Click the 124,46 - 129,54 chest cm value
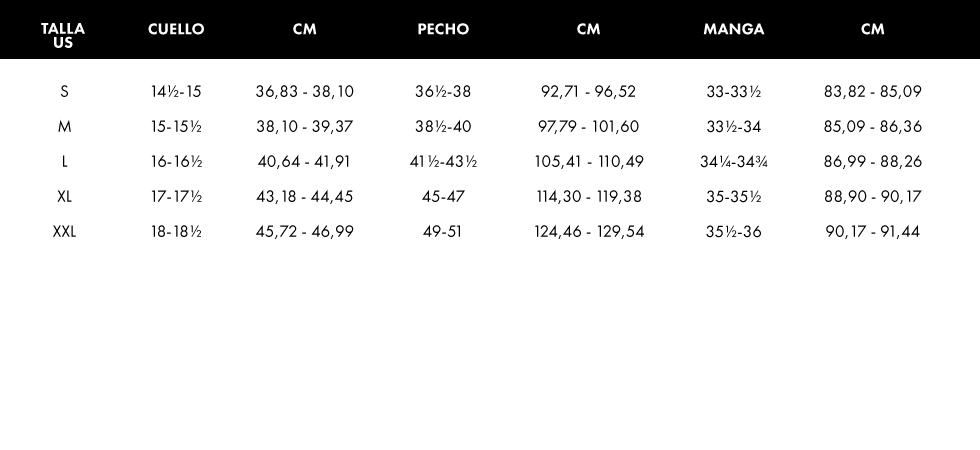This screenshot has height=450, width=980. 588,232
